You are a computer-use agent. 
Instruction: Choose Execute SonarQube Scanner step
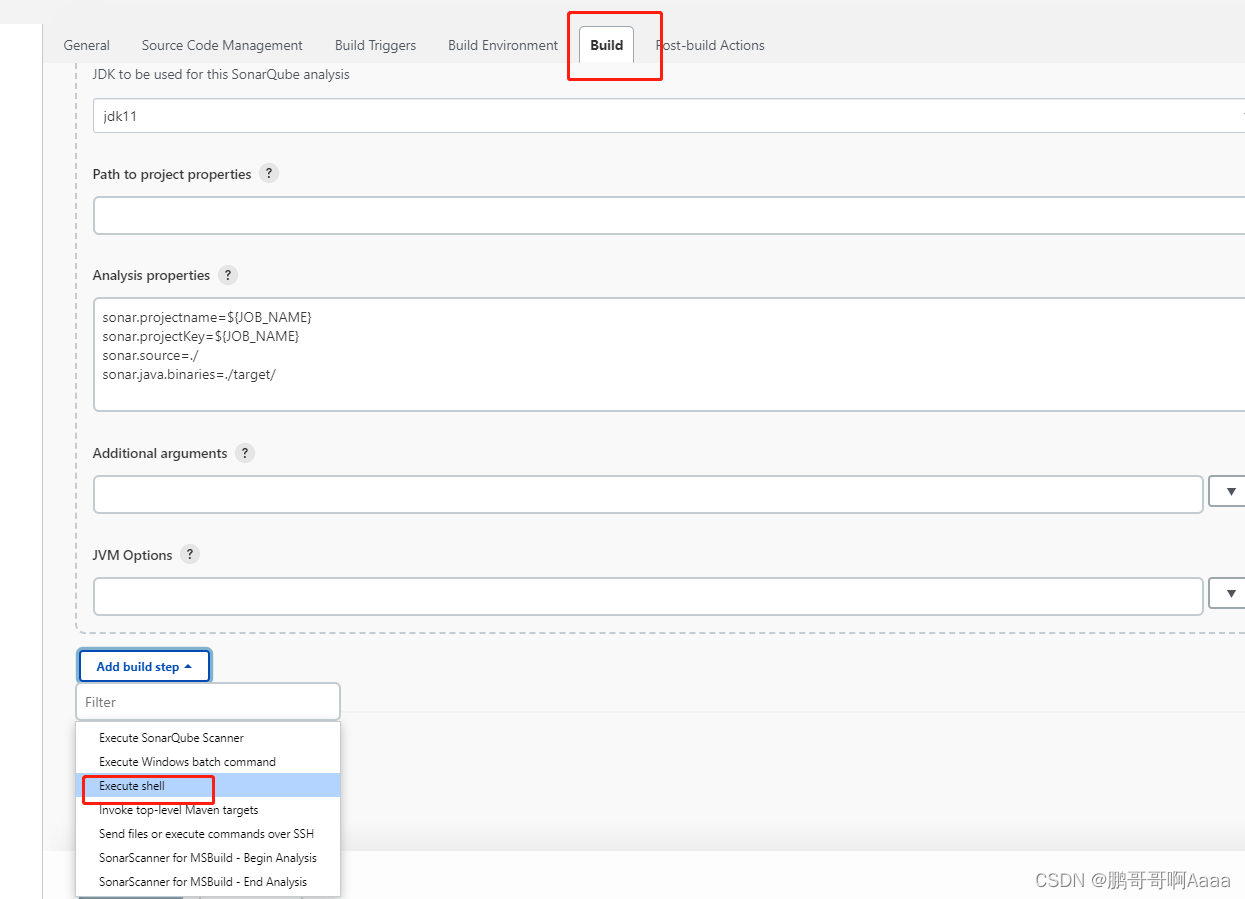208,738
